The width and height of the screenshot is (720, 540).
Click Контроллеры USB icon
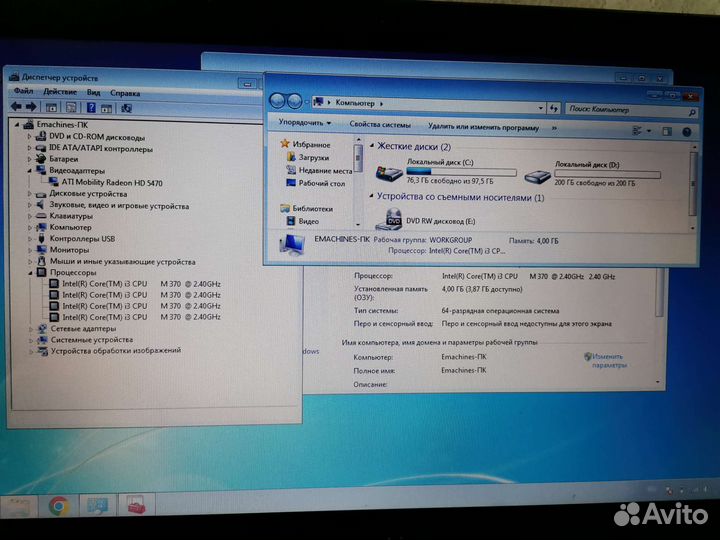(41, 239)
